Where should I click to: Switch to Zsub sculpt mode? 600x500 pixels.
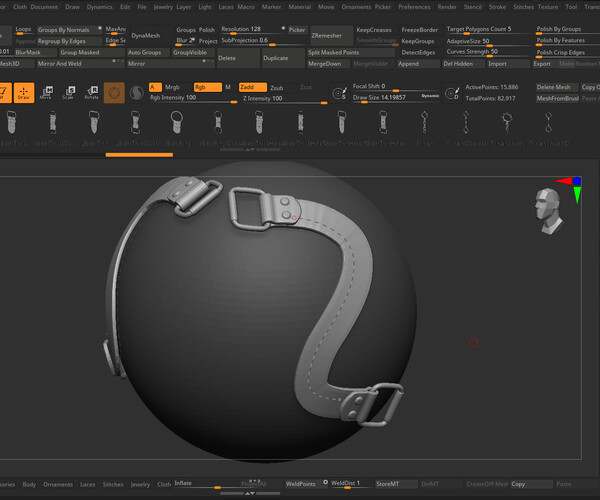click(x=277, y=88)
